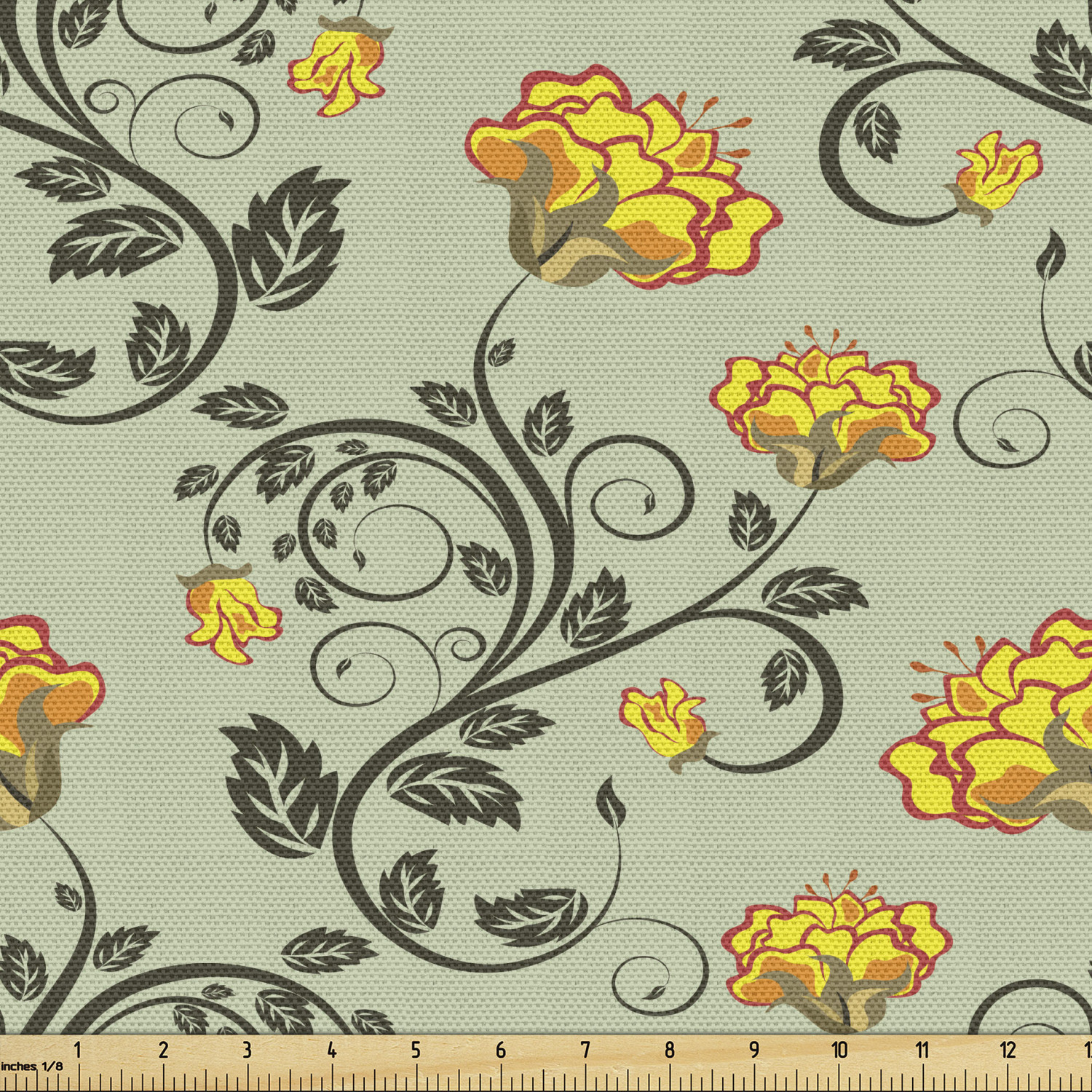Click the ruler's number 6 label
The height and width of the screenshot is (1092, 1092).
(x=500, y=1050)
